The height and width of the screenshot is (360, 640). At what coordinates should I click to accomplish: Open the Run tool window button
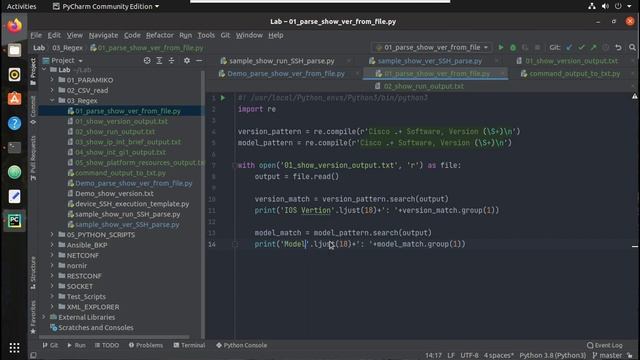click(76, 345)
